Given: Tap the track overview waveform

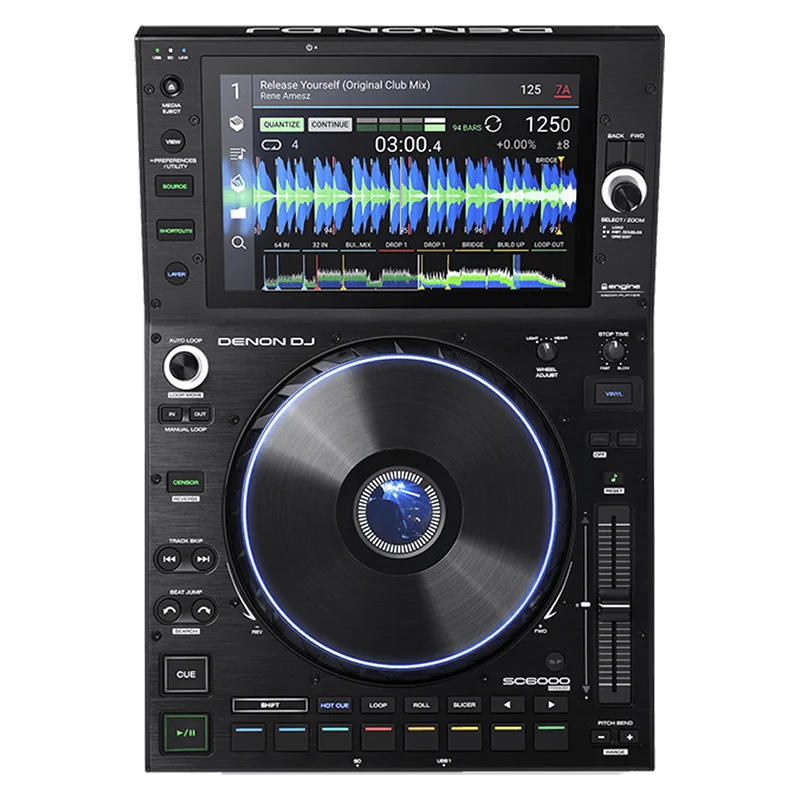Looking at the screenshot, I should click(x=414, y=271).
